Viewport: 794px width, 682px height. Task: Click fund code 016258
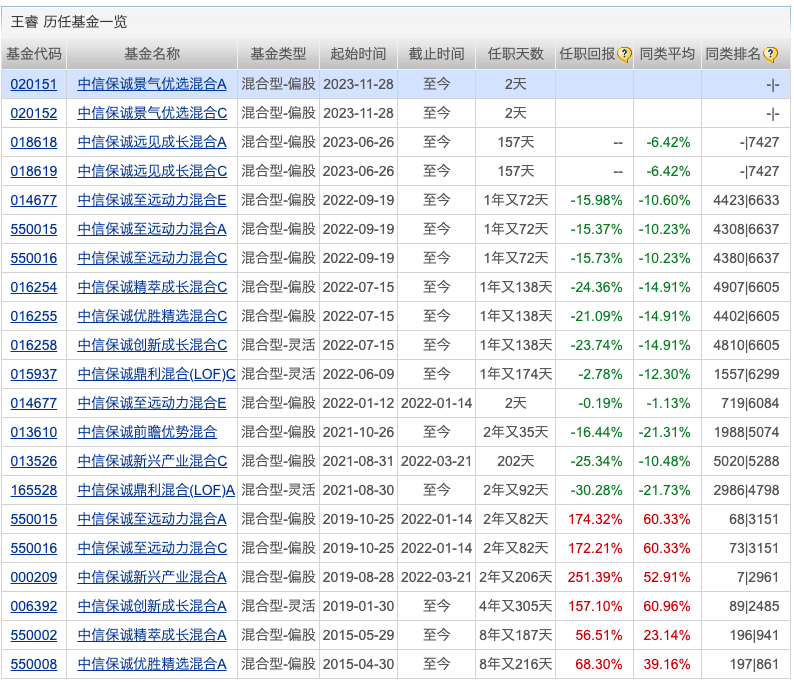pos(34,345)
